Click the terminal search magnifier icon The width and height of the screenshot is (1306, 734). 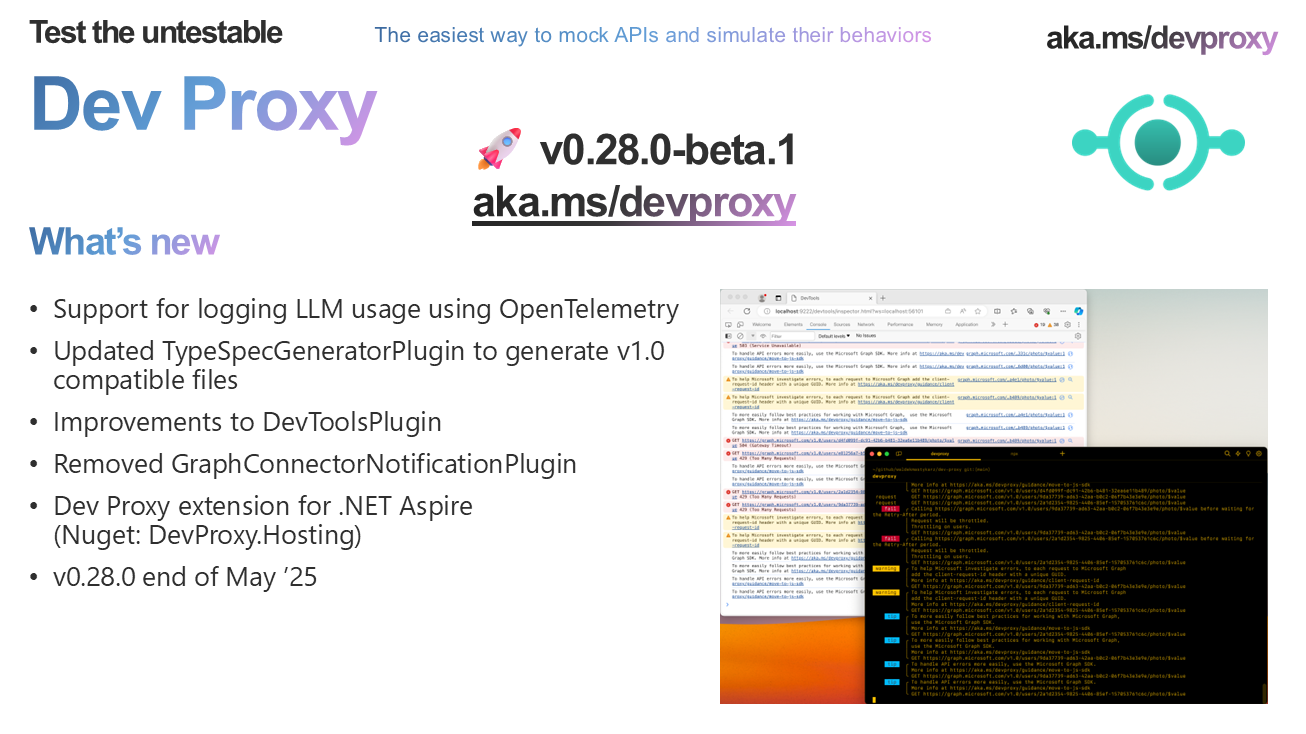pos(1227,454)
